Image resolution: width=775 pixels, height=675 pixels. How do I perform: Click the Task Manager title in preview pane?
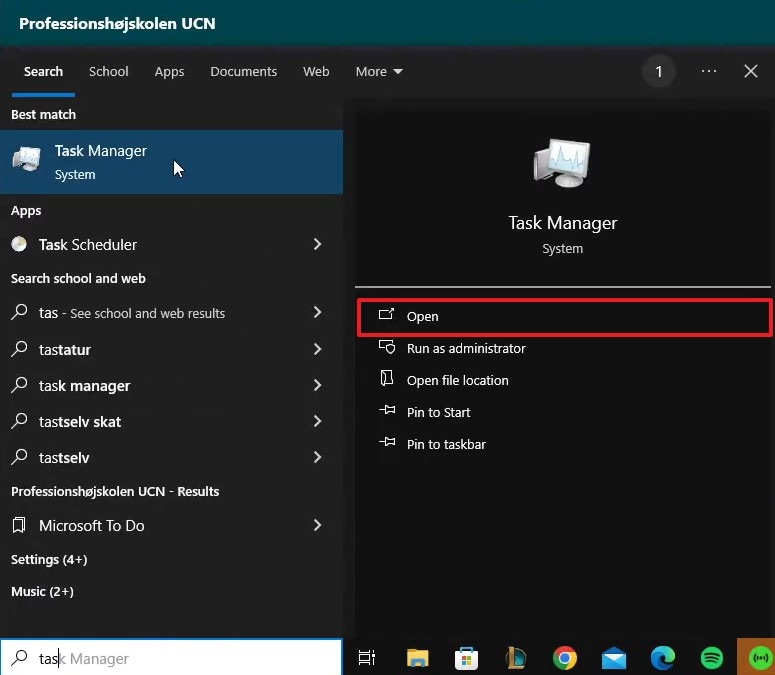(562, 223)
